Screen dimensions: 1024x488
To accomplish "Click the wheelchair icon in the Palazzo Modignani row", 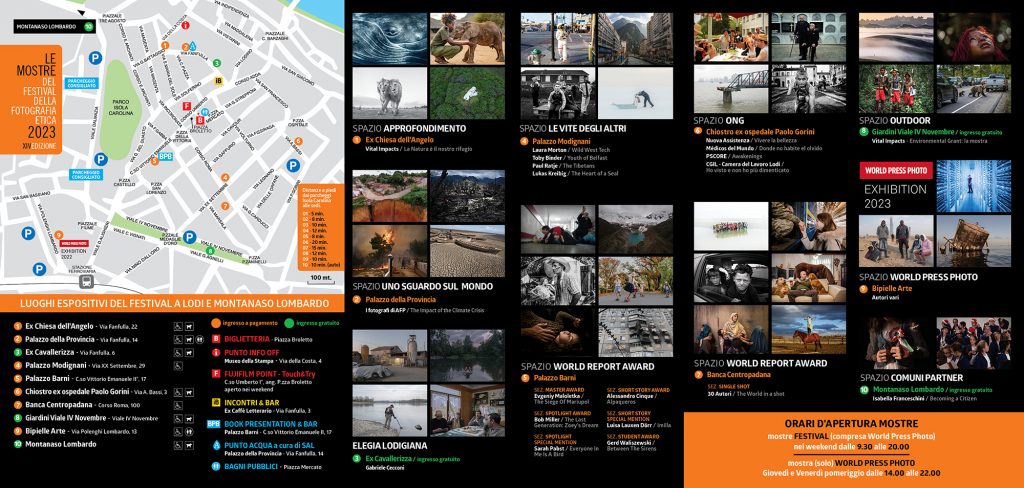I will pos(178,366).
